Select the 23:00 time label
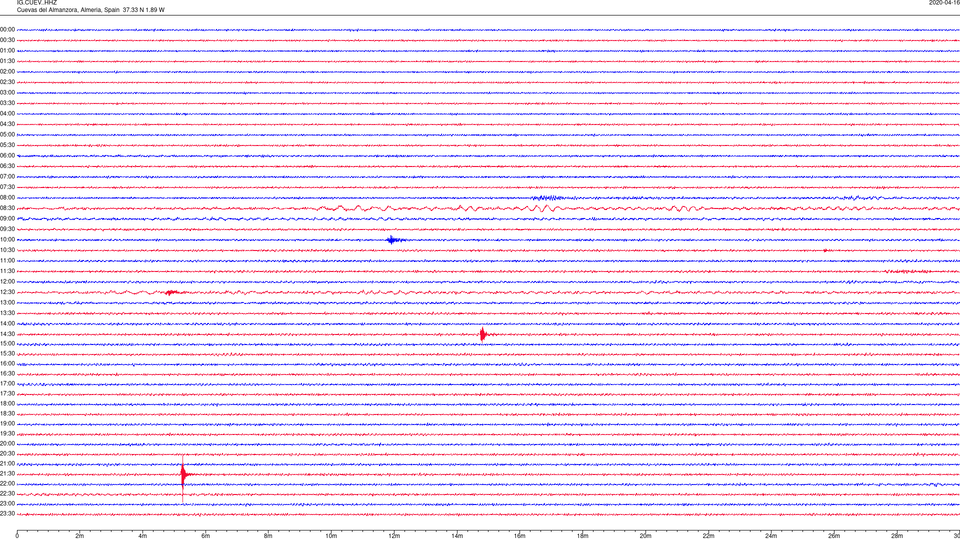 click(x=7, y=503)
